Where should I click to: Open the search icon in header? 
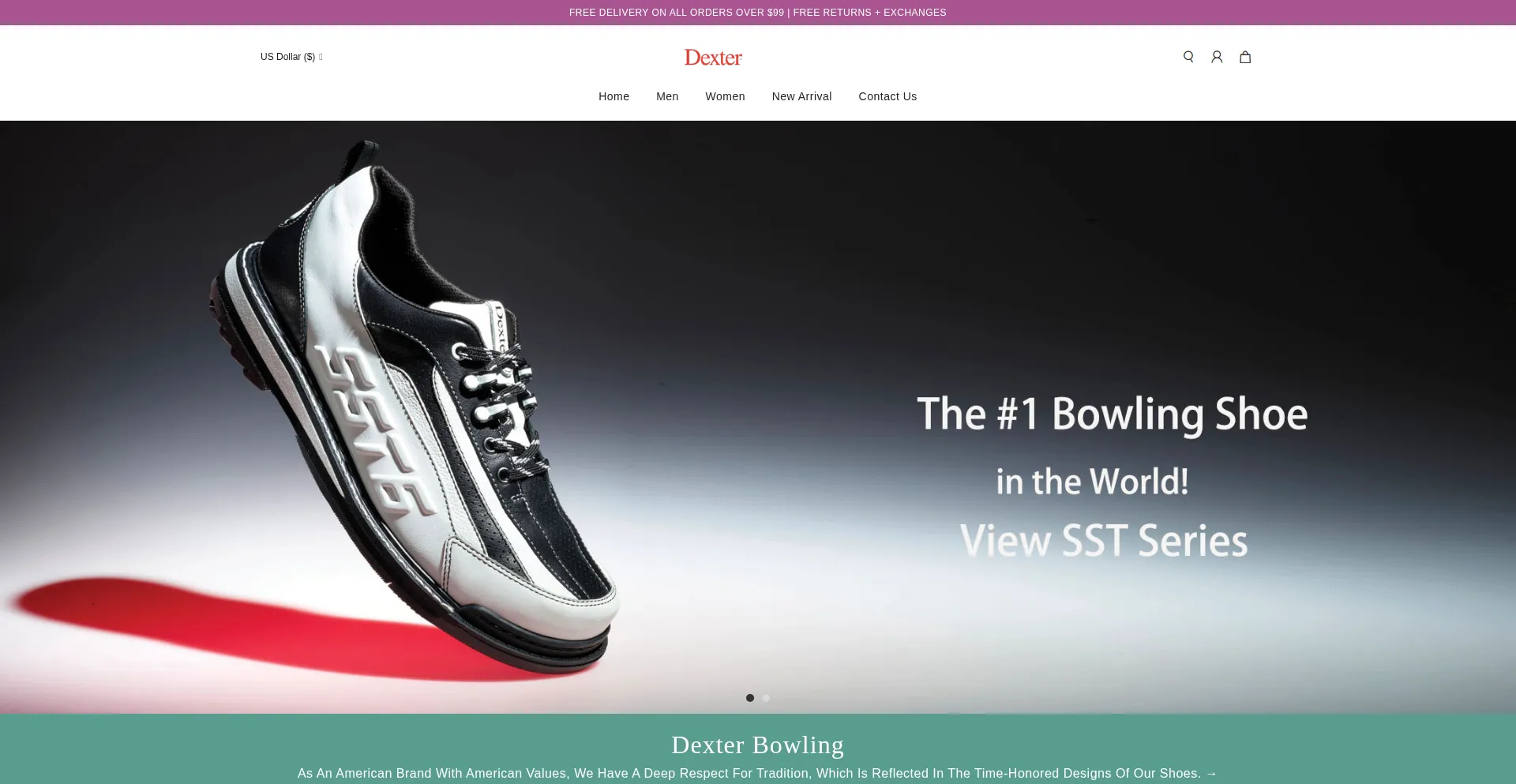(1188, 57)
